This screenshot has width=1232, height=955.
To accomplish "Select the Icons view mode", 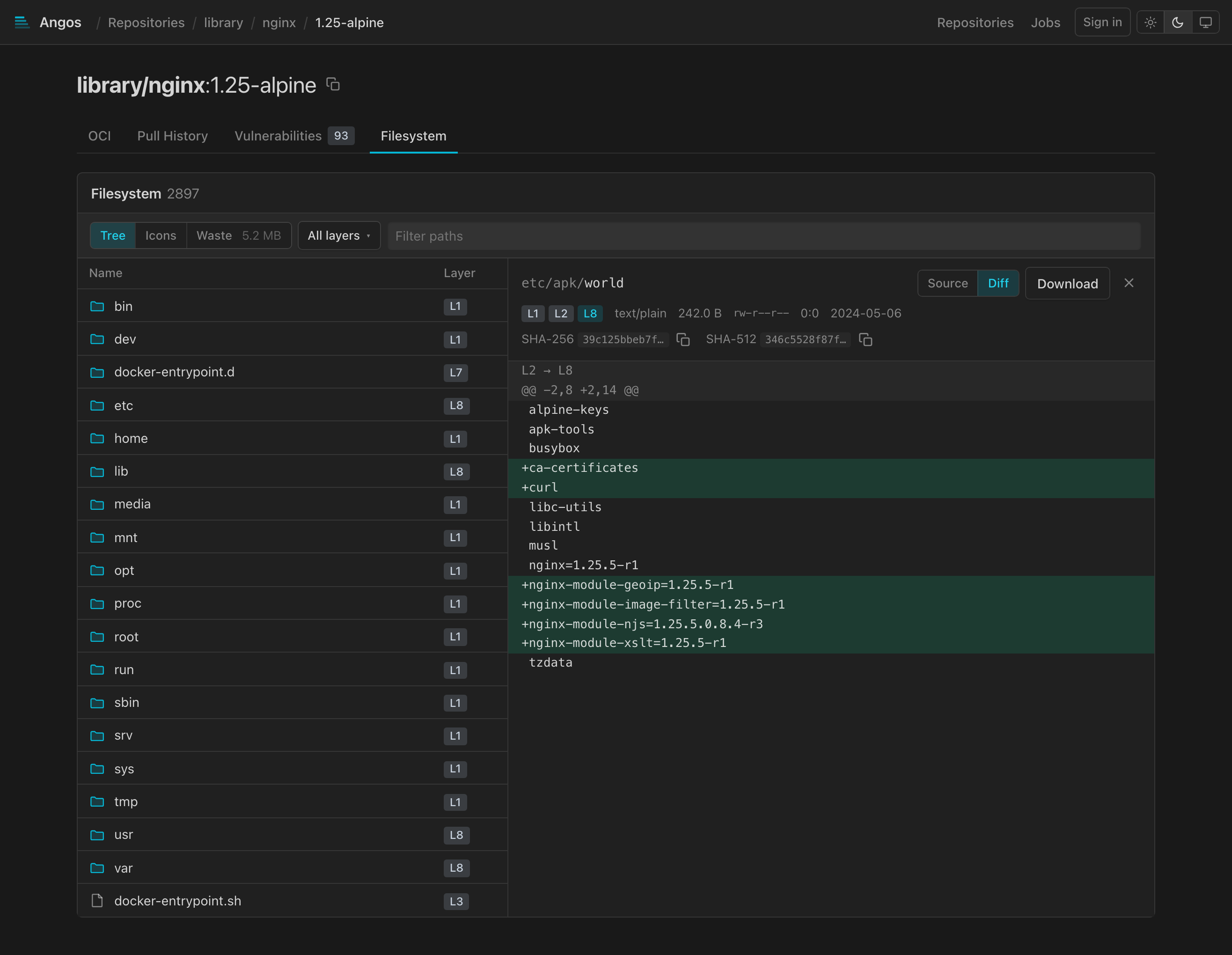I will pos(161,236).
